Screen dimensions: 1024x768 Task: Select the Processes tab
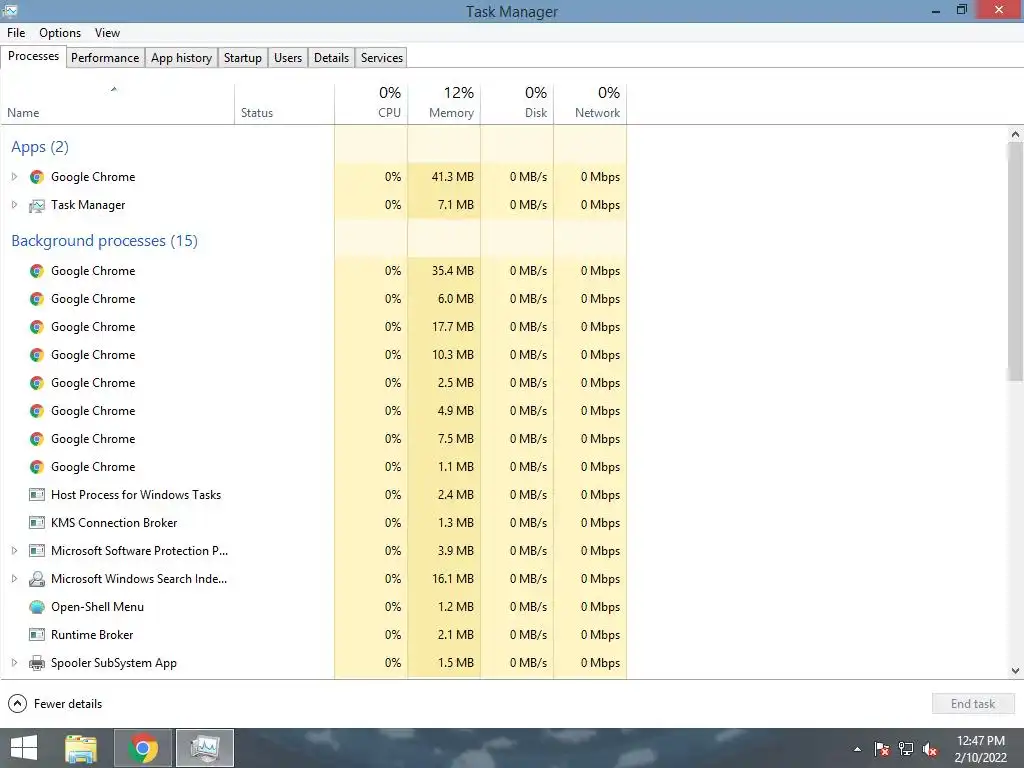[x=33, y=56]
